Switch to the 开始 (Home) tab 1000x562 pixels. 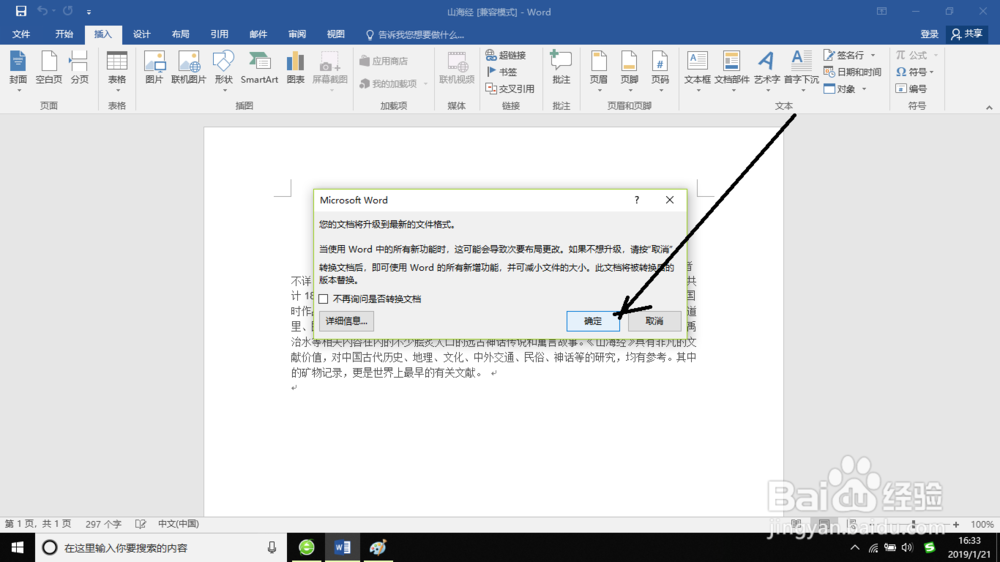pos(64,34)
